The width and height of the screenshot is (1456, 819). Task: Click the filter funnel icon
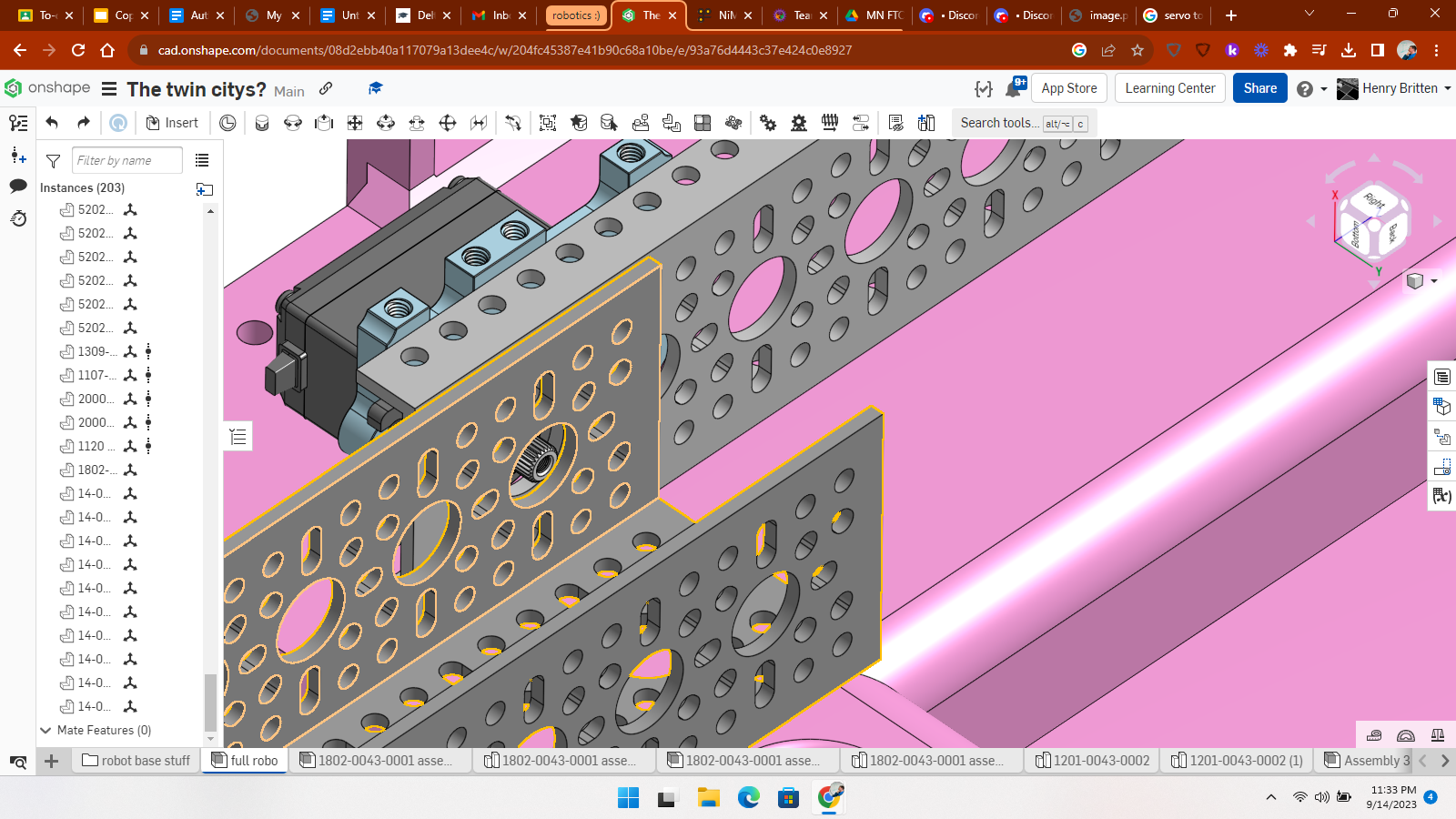(x=53, y=161)
